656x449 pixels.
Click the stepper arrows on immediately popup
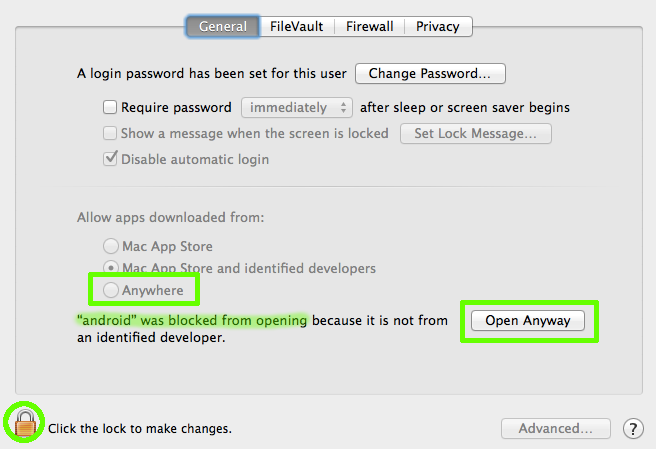click(x=343, y=108)
